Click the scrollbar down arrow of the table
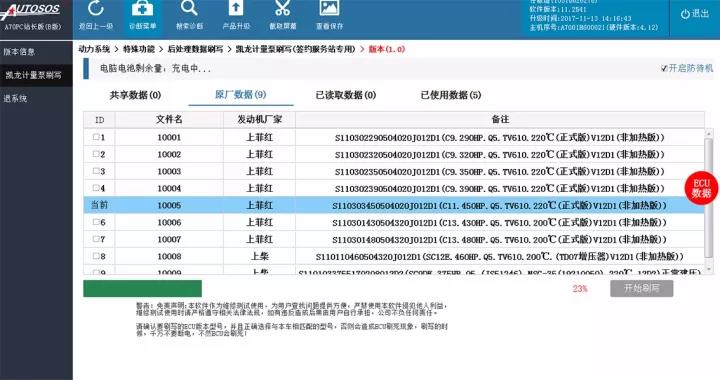720x380 pixels. click(709, 268)
